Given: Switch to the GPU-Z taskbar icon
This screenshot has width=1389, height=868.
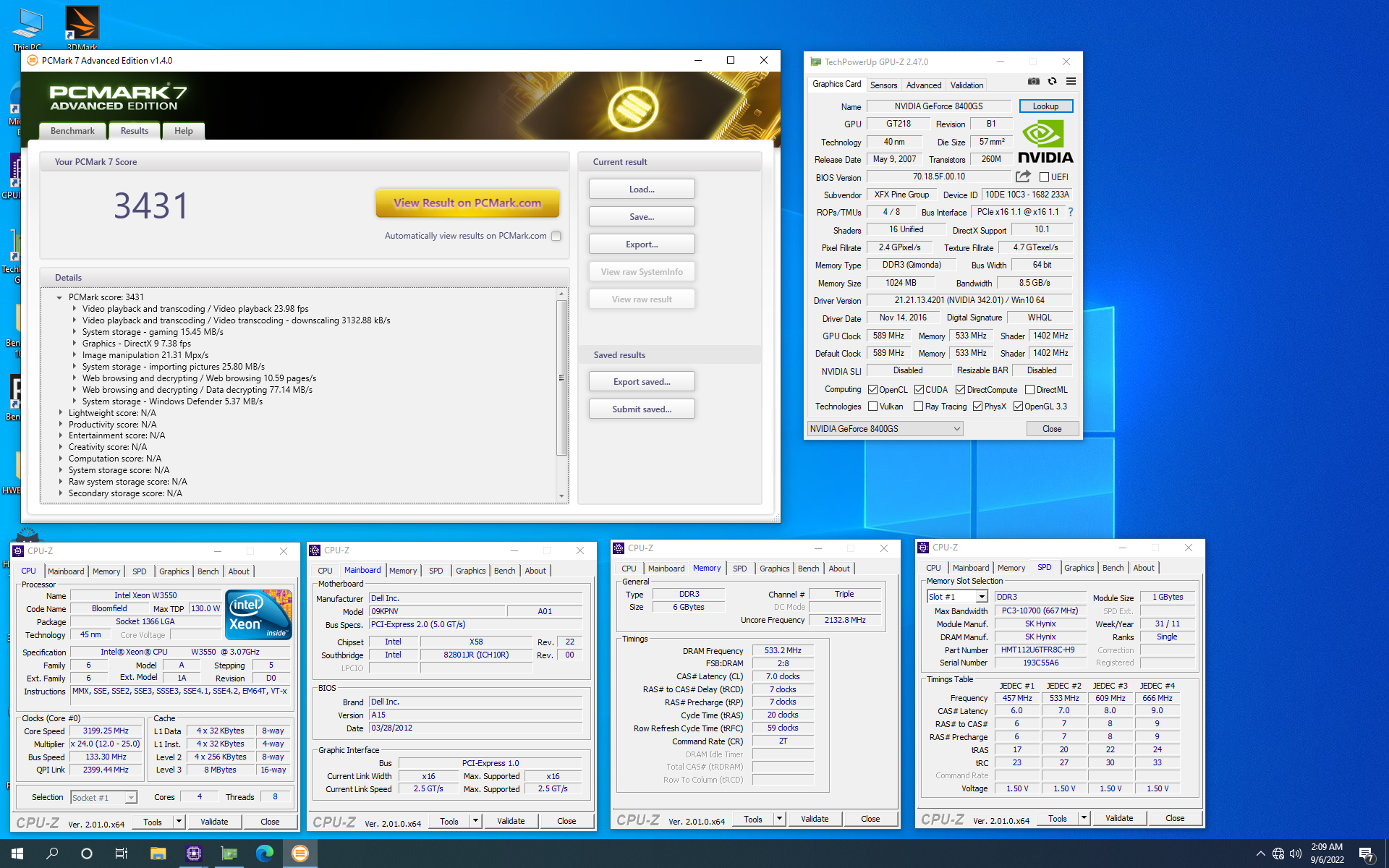Looking at the screenshot, I should pos(229,854).
